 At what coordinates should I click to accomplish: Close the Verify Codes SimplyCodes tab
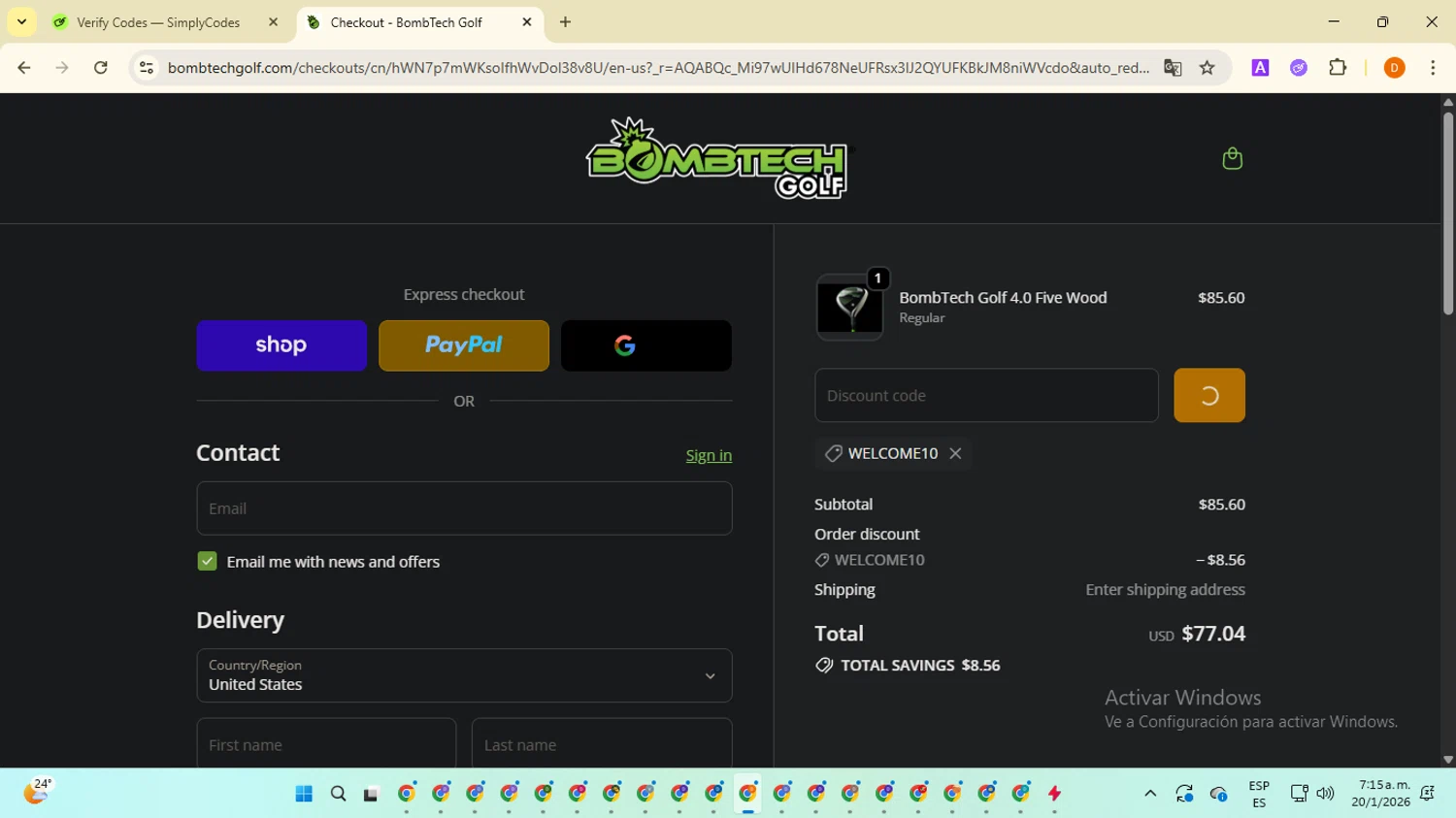(x=273, y=22)
